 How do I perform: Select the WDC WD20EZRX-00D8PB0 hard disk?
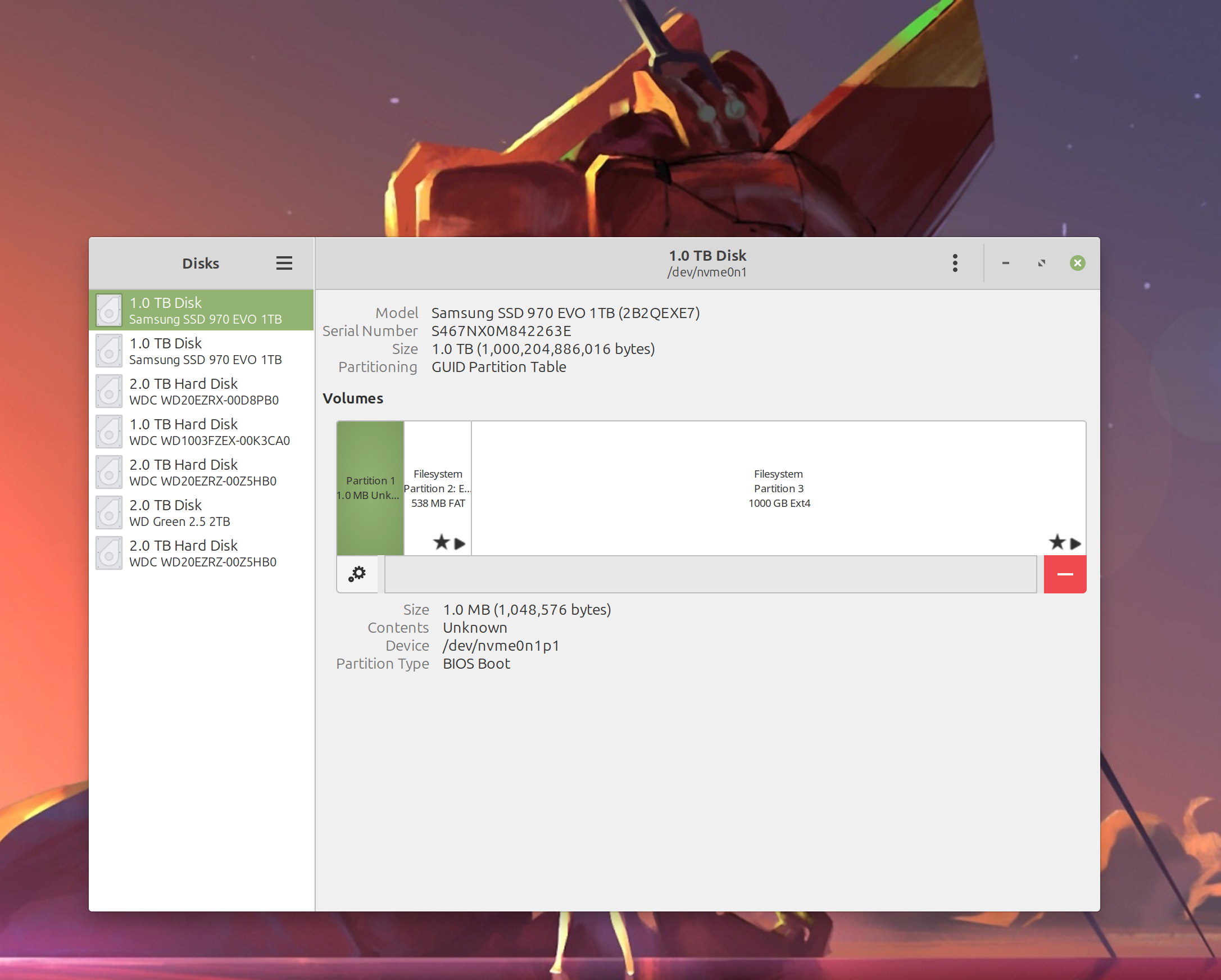204,392
